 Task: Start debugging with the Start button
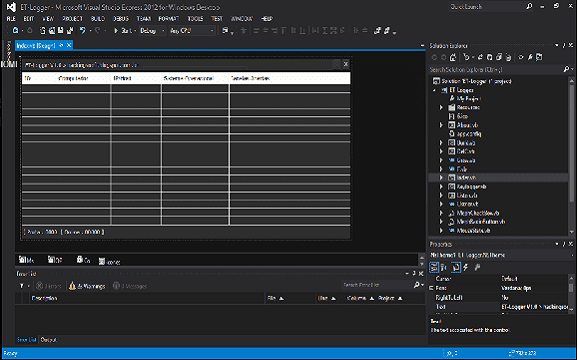coord(123,31)
